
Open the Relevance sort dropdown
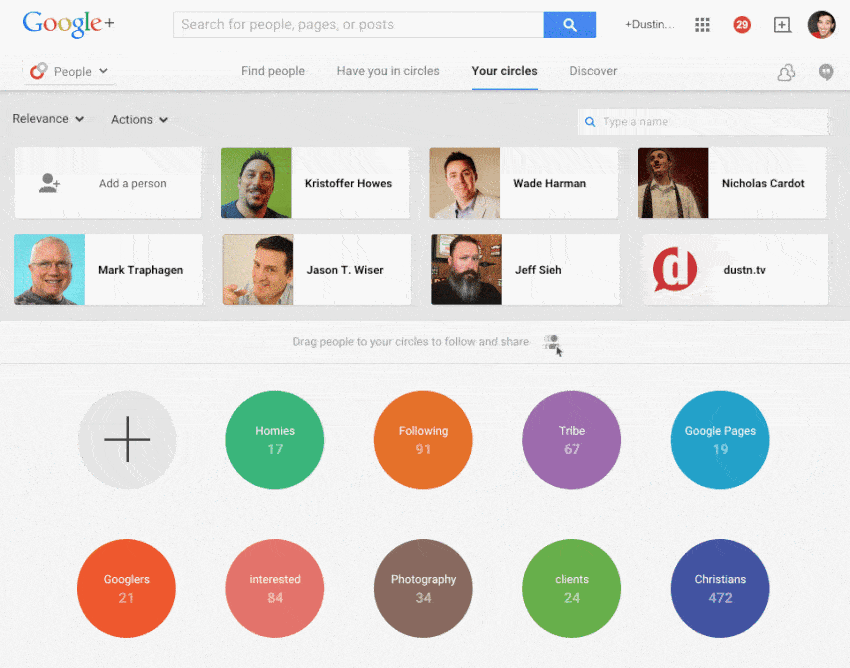click(x=48, y=119)
